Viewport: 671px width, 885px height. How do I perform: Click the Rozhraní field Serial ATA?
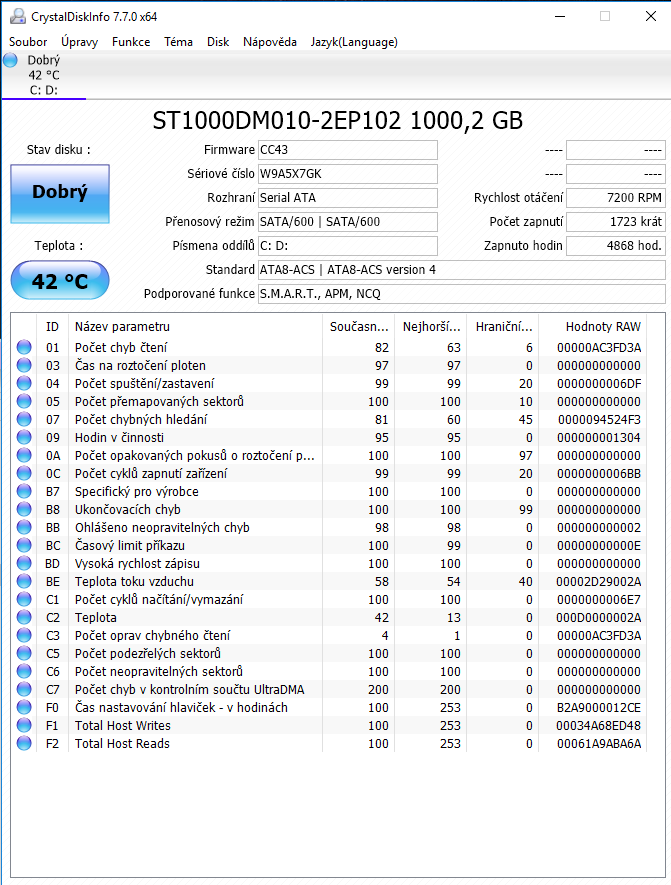(x=348, y=198)
